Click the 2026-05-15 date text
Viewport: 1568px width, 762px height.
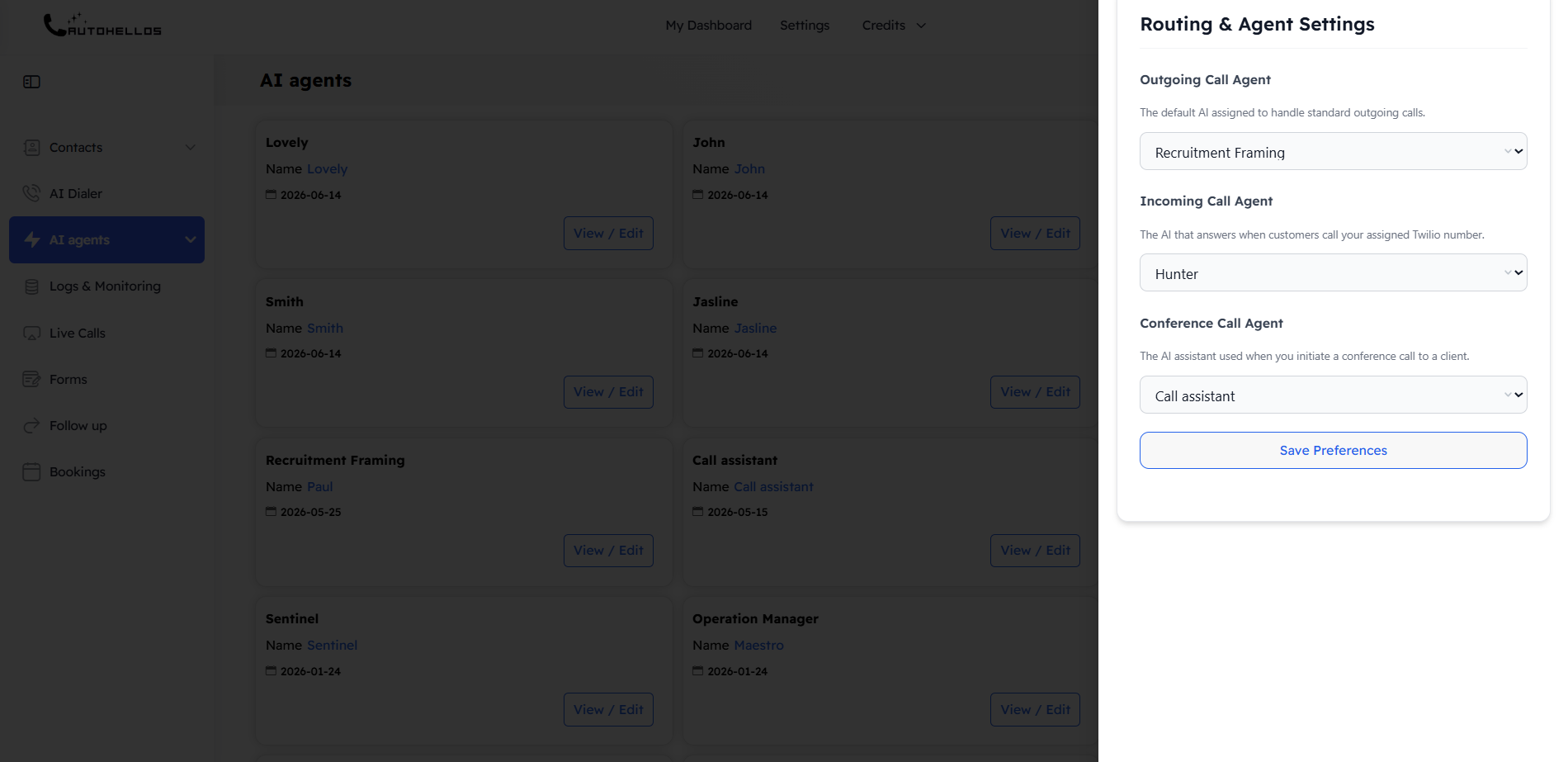click(x=737, y=513)
